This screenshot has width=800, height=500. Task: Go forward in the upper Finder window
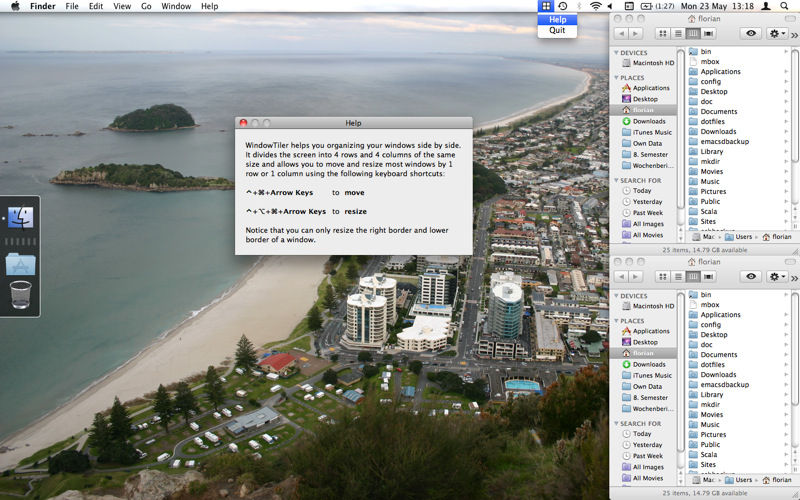click(x=635, y=34)
